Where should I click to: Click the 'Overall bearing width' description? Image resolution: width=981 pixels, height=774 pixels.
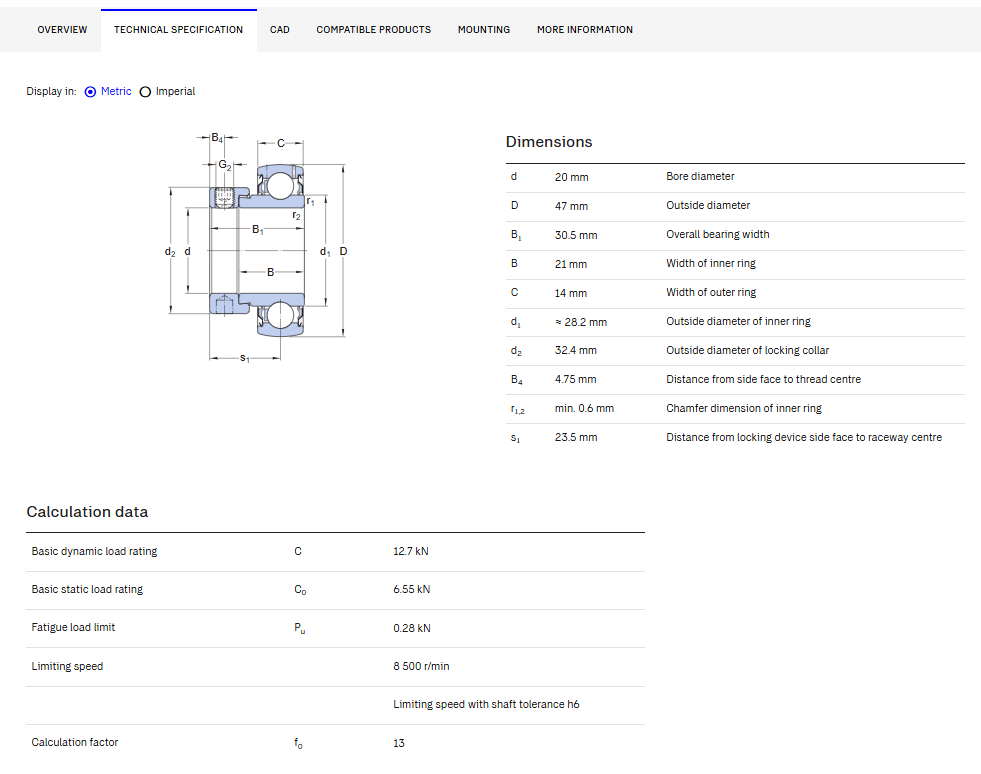click(718, 234)
